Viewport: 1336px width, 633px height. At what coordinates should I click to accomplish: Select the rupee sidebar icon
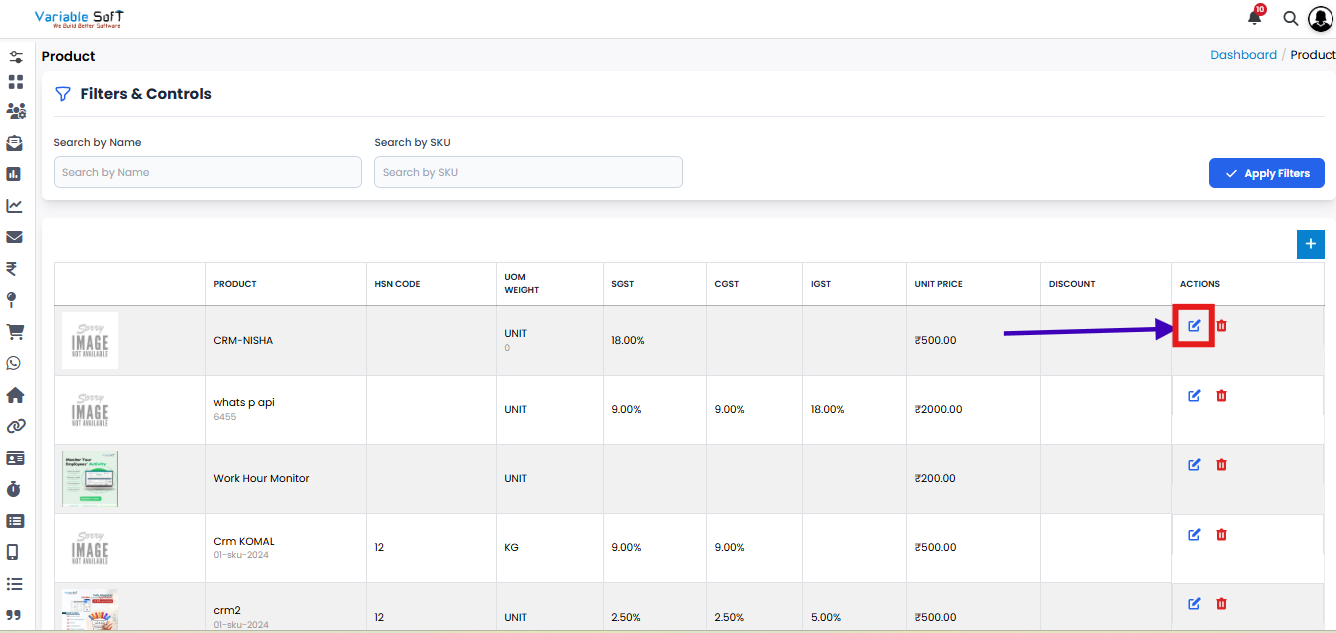coord(12,268)
